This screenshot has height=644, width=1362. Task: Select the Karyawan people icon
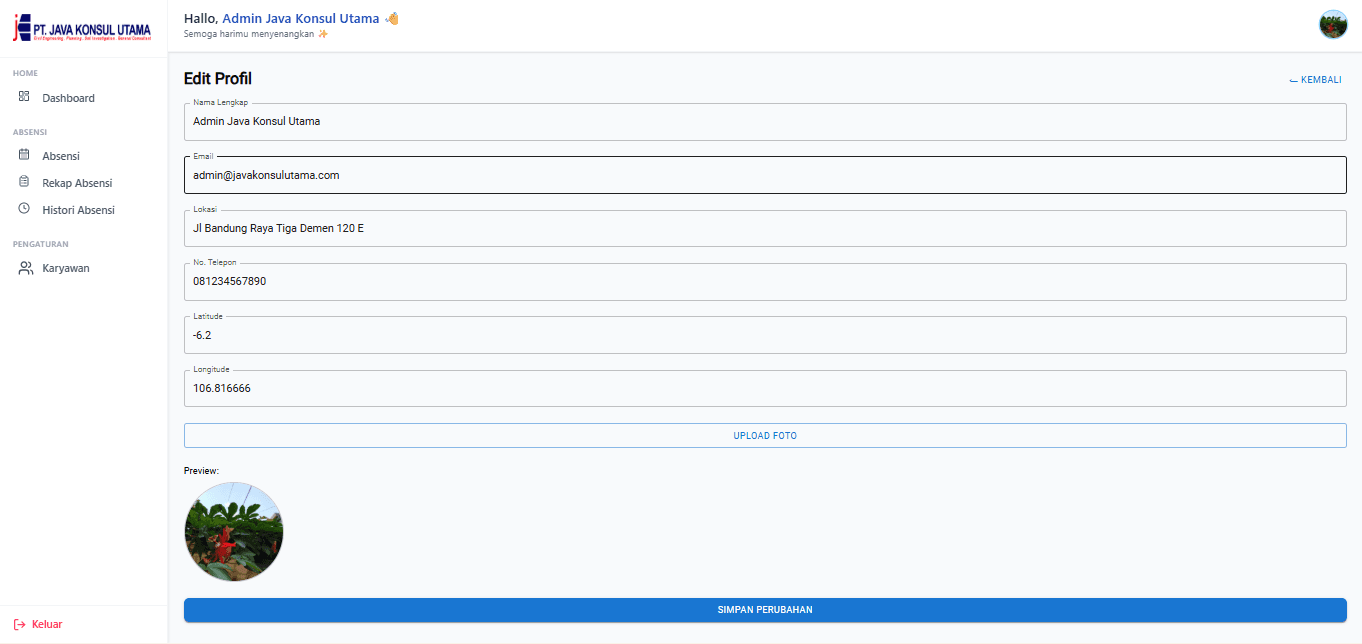[23, 267]
